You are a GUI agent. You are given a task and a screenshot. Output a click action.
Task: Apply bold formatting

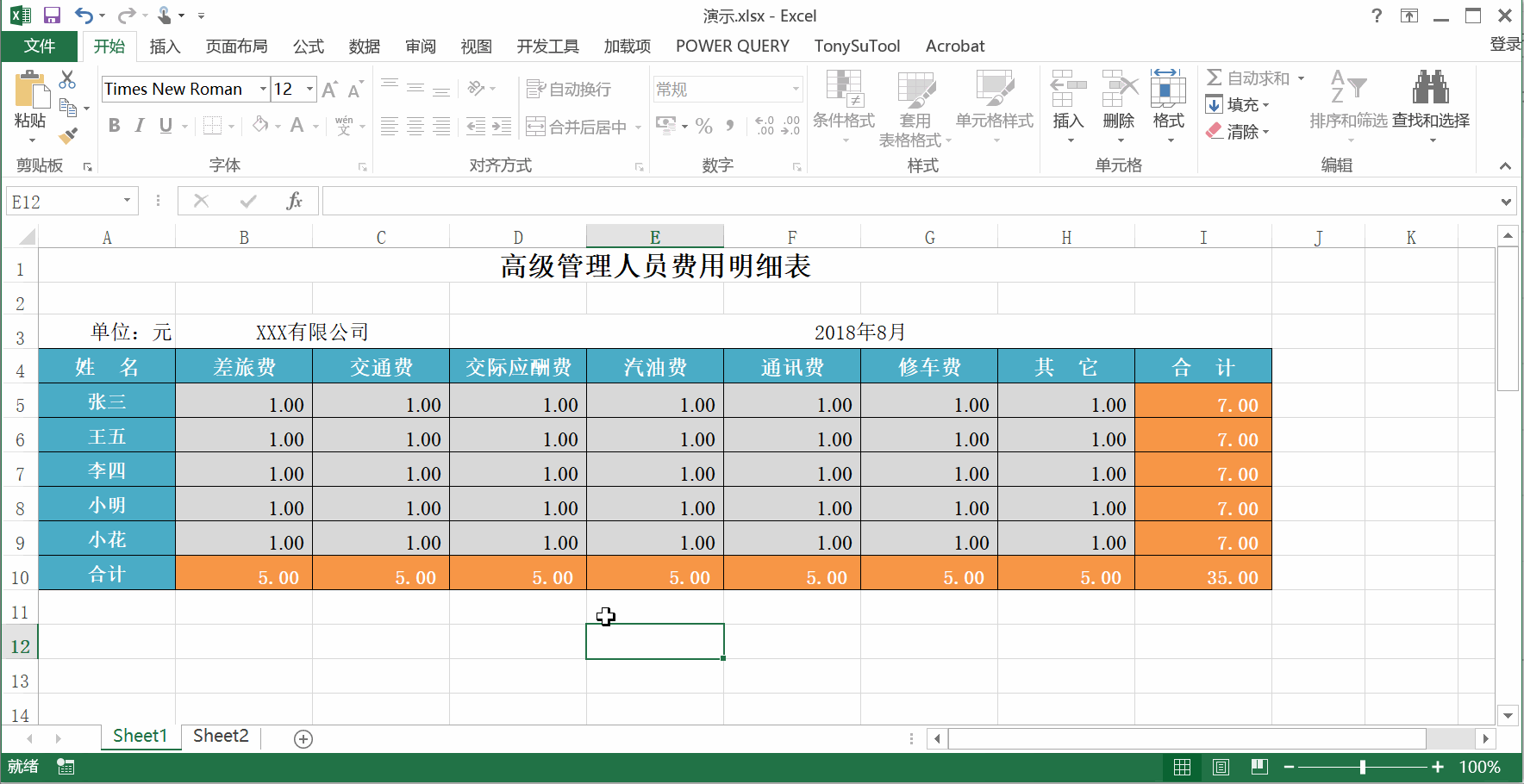[114, 126]
